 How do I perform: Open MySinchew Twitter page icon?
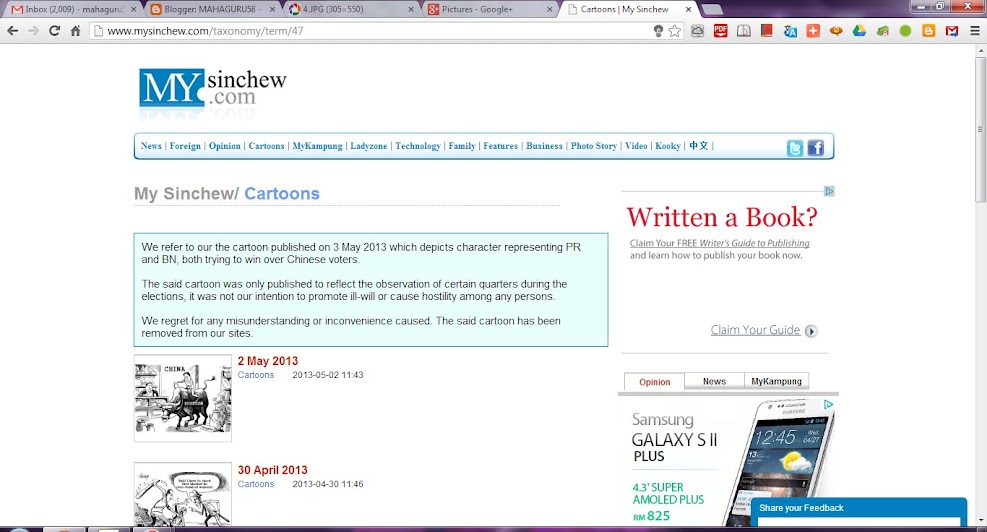tap(795, 148)
